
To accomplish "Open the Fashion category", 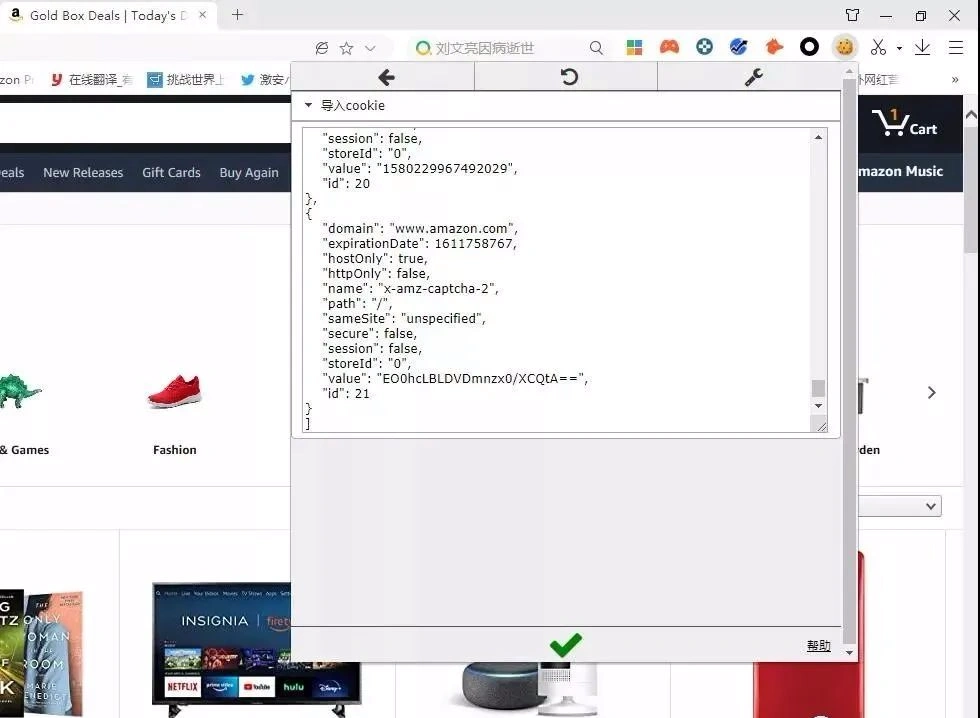I will (174, 450).
